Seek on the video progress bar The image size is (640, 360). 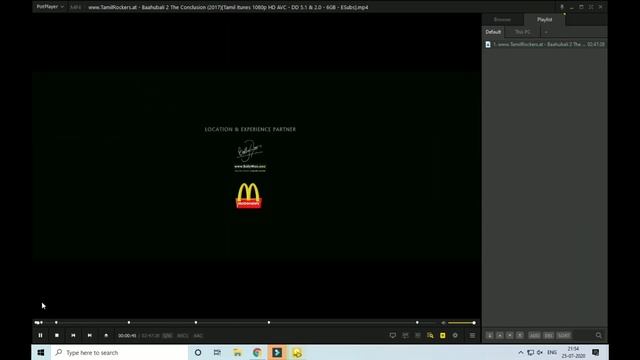(x=235, y=322)
